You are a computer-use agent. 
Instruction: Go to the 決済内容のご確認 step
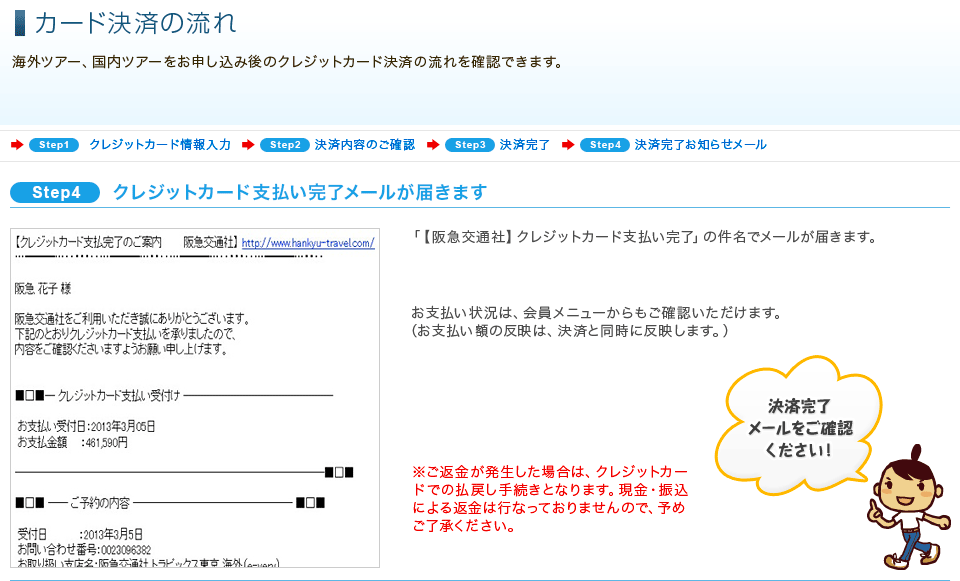click(365, 145)
